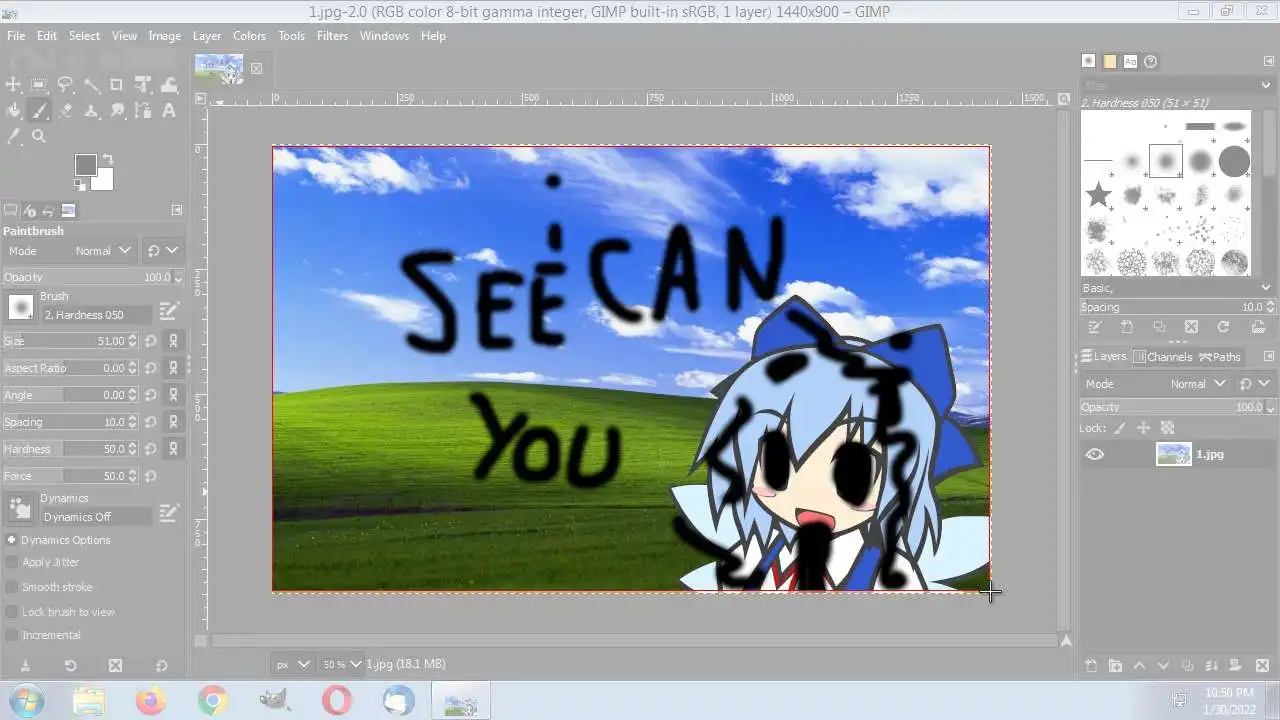Toggle Lock pixels on the layer
This screenshot has height=720, width=1280.
click(1120, 428)
